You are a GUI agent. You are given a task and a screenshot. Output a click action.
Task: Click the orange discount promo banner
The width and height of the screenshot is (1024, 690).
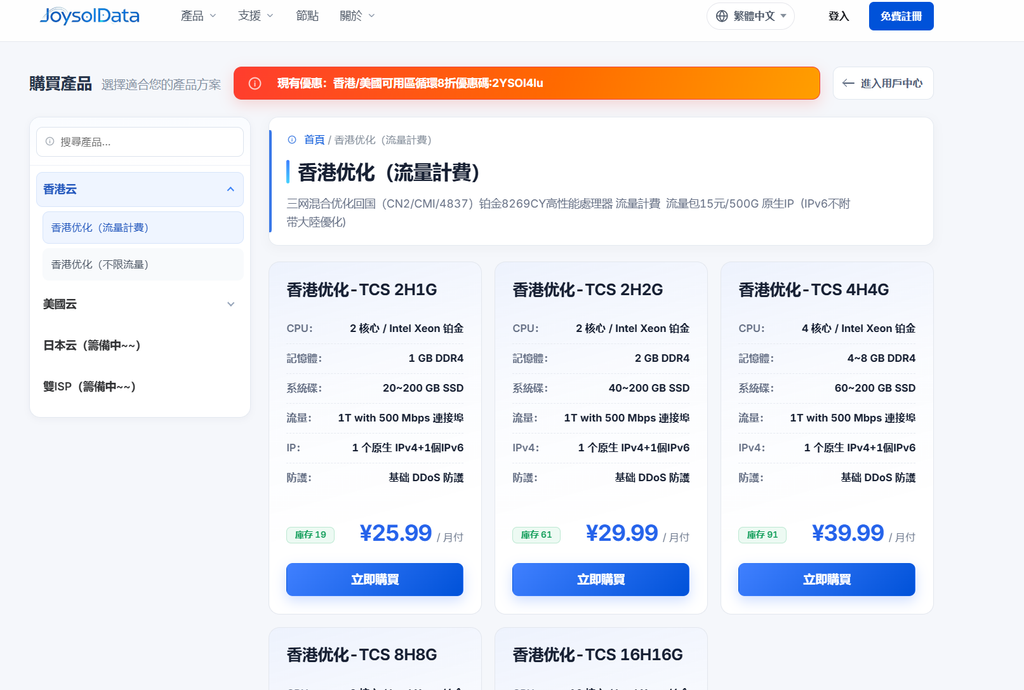[x=527, y=84]
